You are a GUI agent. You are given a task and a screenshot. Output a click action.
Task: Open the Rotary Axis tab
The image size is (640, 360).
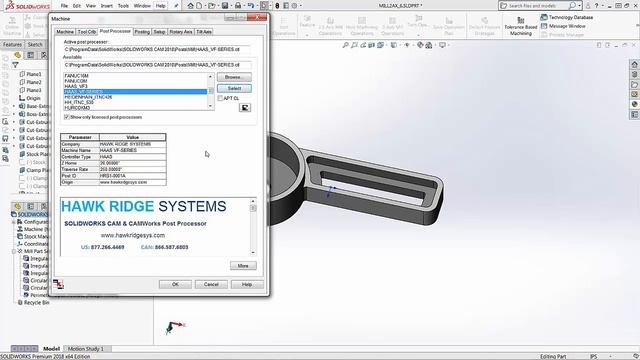[181, 31]
